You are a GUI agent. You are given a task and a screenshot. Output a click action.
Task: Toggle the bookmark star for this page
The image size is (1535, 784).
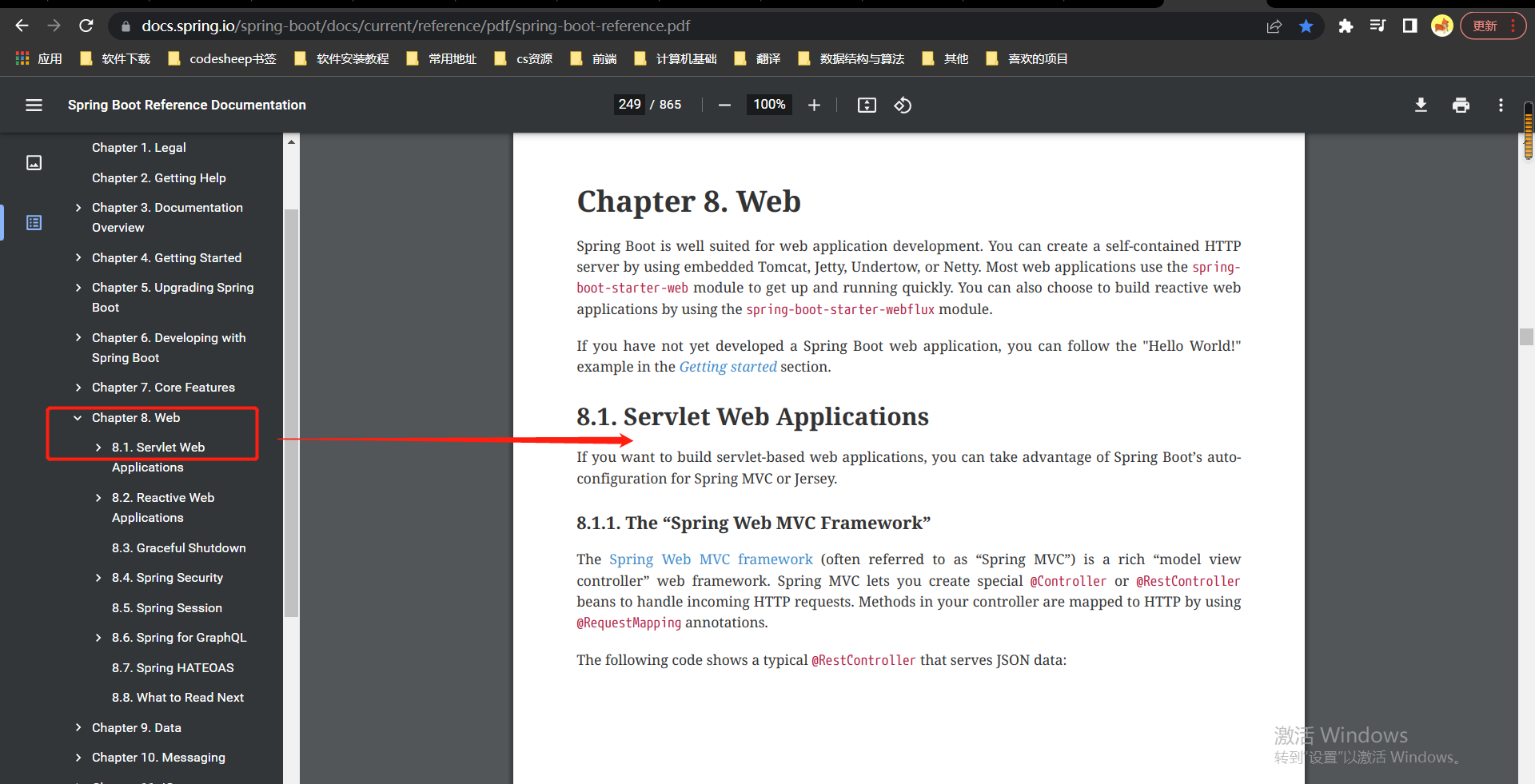1306,26
